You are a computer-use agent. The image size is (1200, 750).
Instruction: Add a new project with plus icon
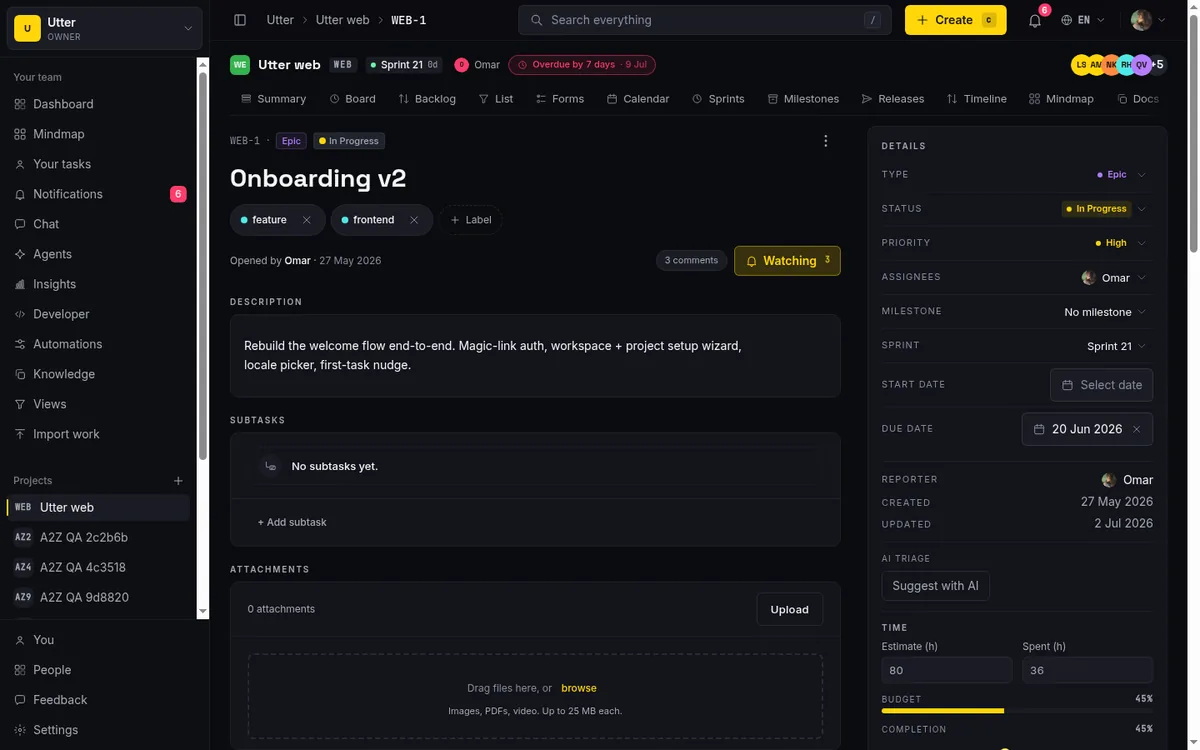pos(178,481)
